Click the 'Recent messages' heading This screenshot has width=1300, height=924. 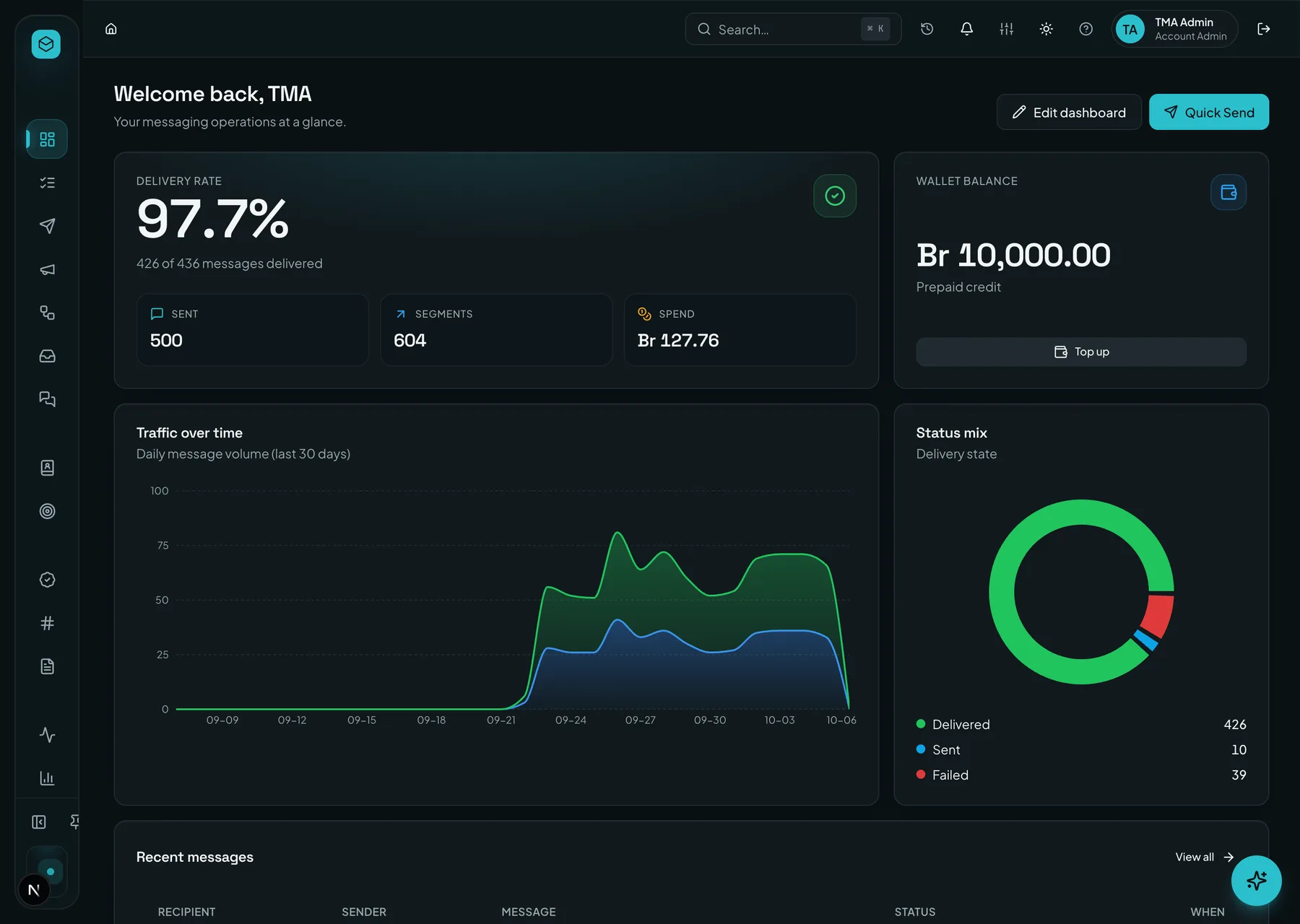point(195,857)
